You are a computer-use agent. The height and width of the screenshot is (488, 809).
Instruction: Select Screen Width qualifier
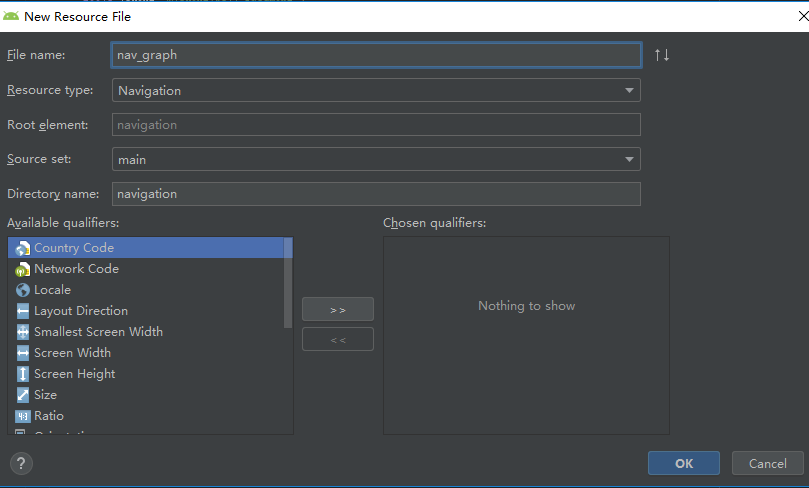pyautogui.click(x=146, y=353)
